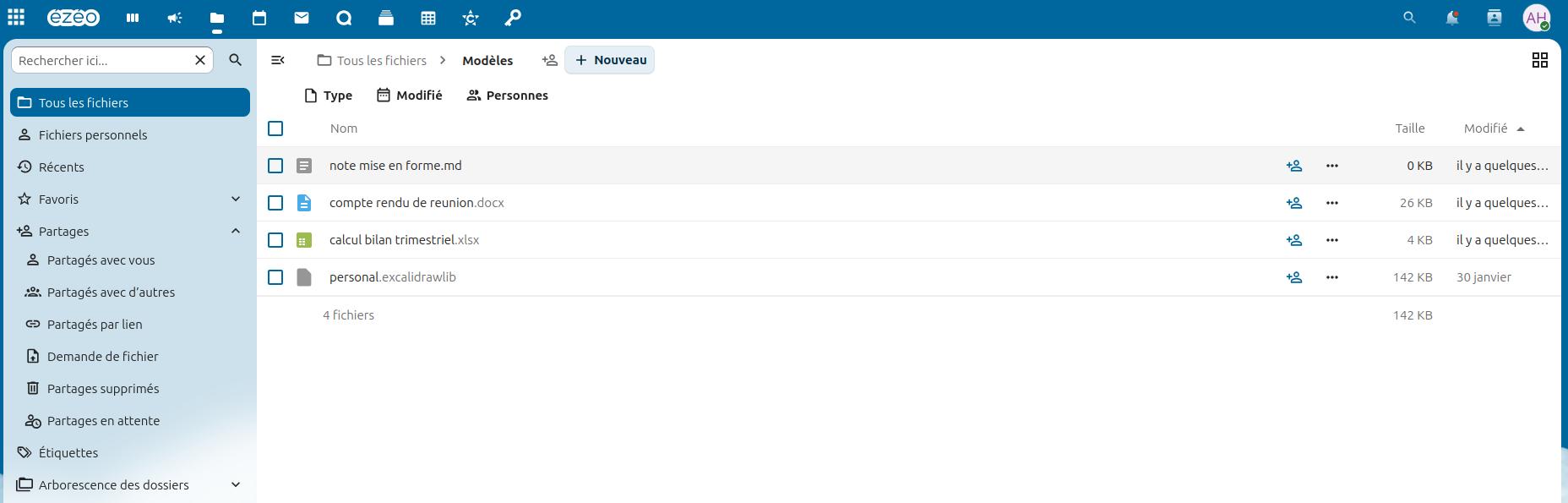Open the Étiquettes view
The width and height of the screenshot is (1568, 503).
130,452
